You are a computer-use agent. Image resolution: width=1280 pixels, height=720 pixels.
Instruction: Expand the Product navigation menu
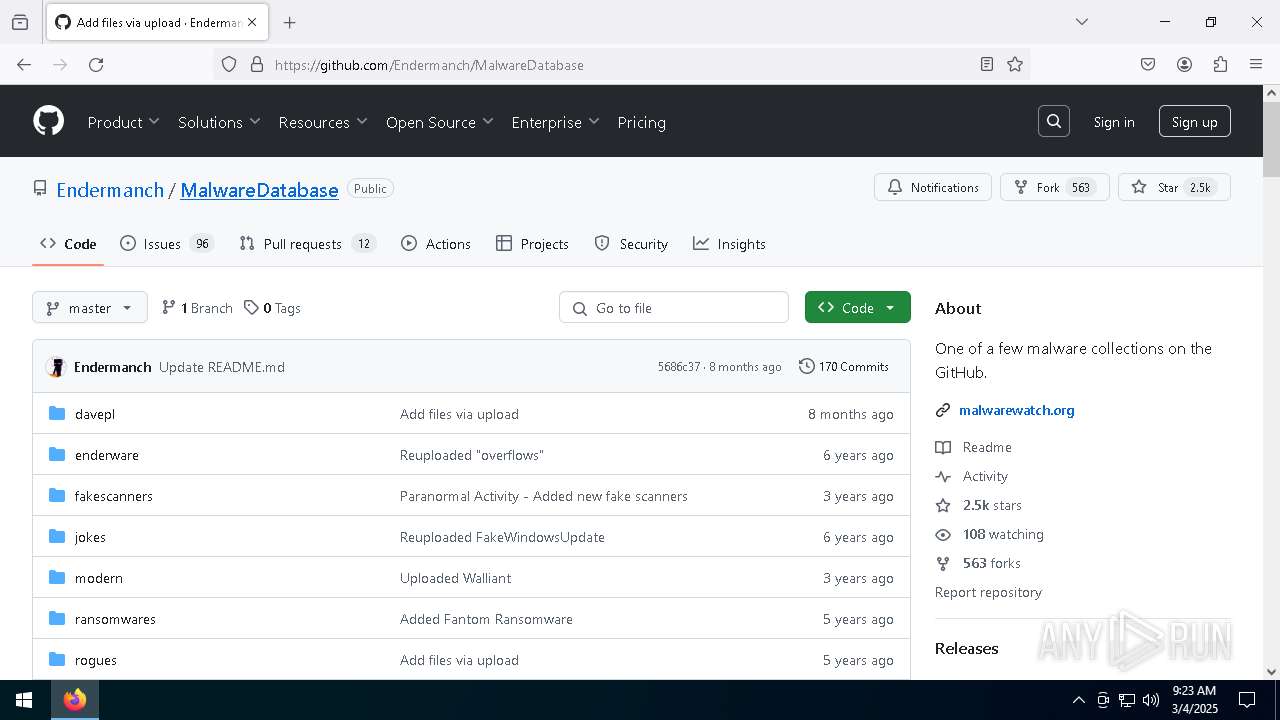(123, 122)
